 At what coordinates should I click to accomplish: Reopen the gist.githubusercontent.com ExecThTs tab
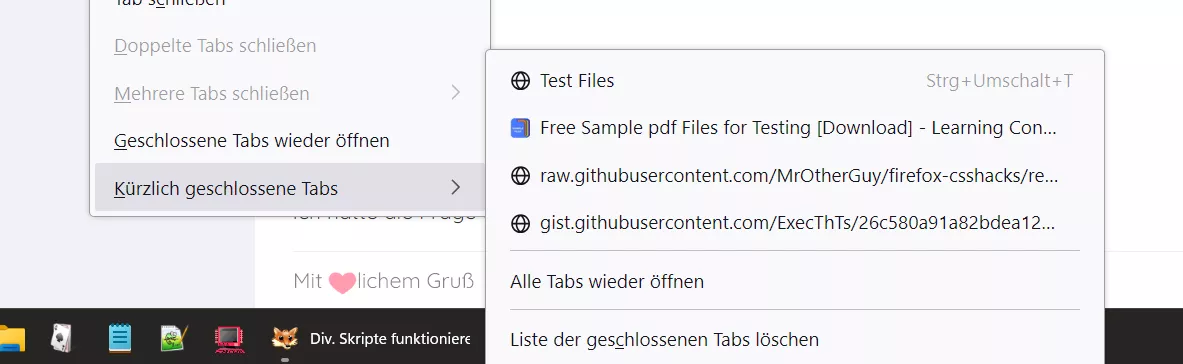(x=795, y=224)
